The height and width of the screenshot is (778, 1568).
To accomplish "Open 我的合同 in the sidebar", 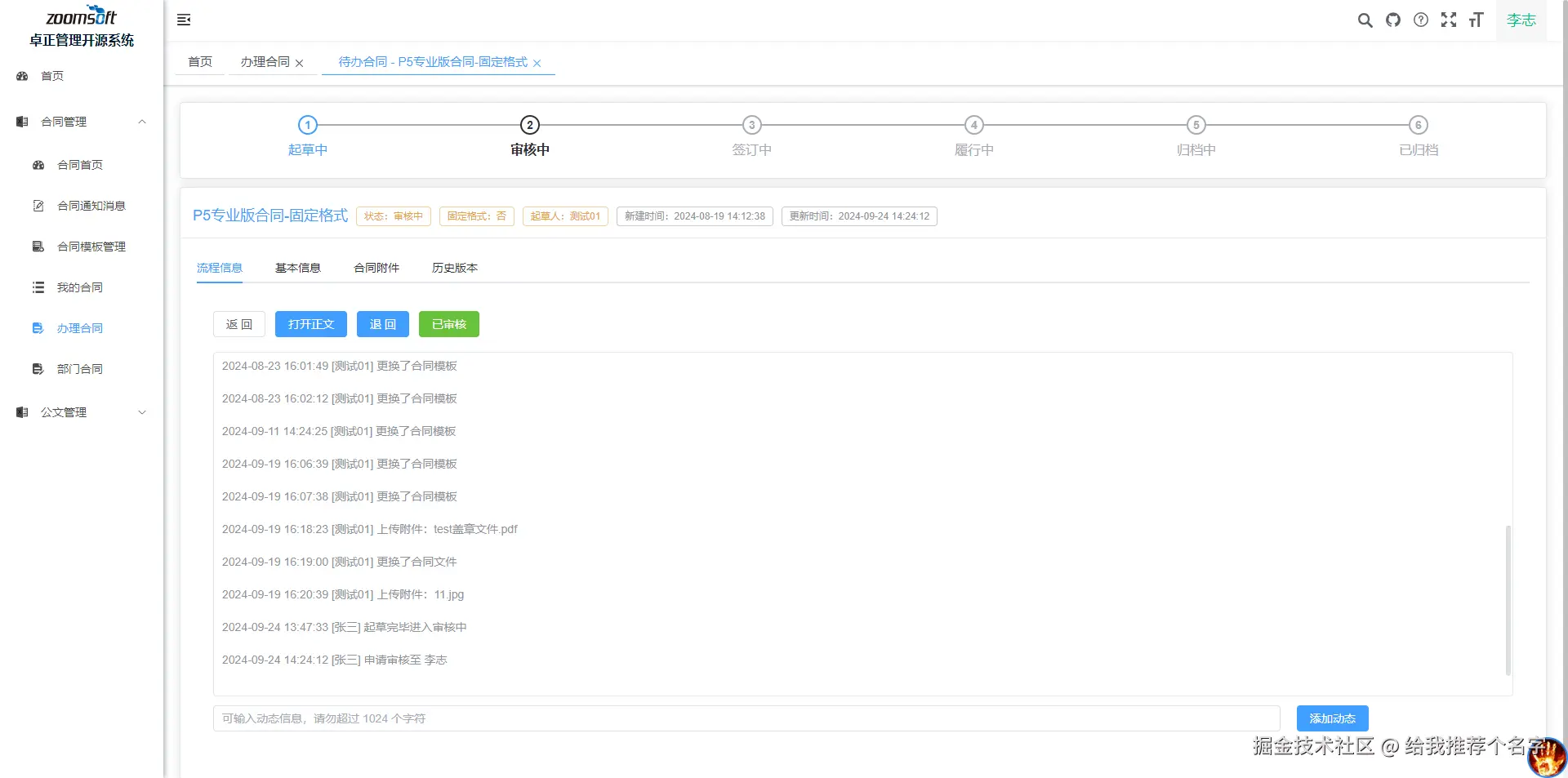I will 80,287.
